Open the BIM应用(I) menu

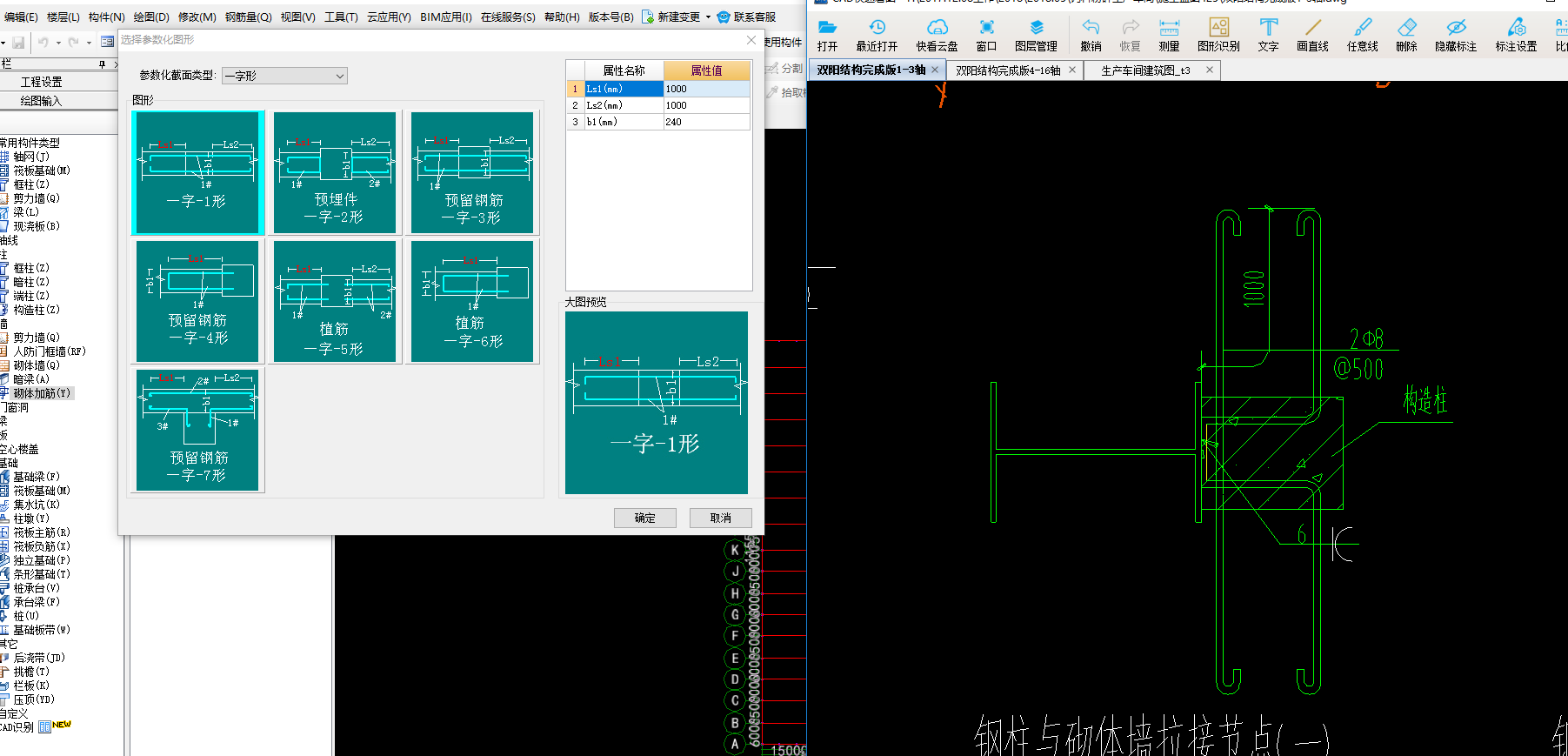[446, 17]
